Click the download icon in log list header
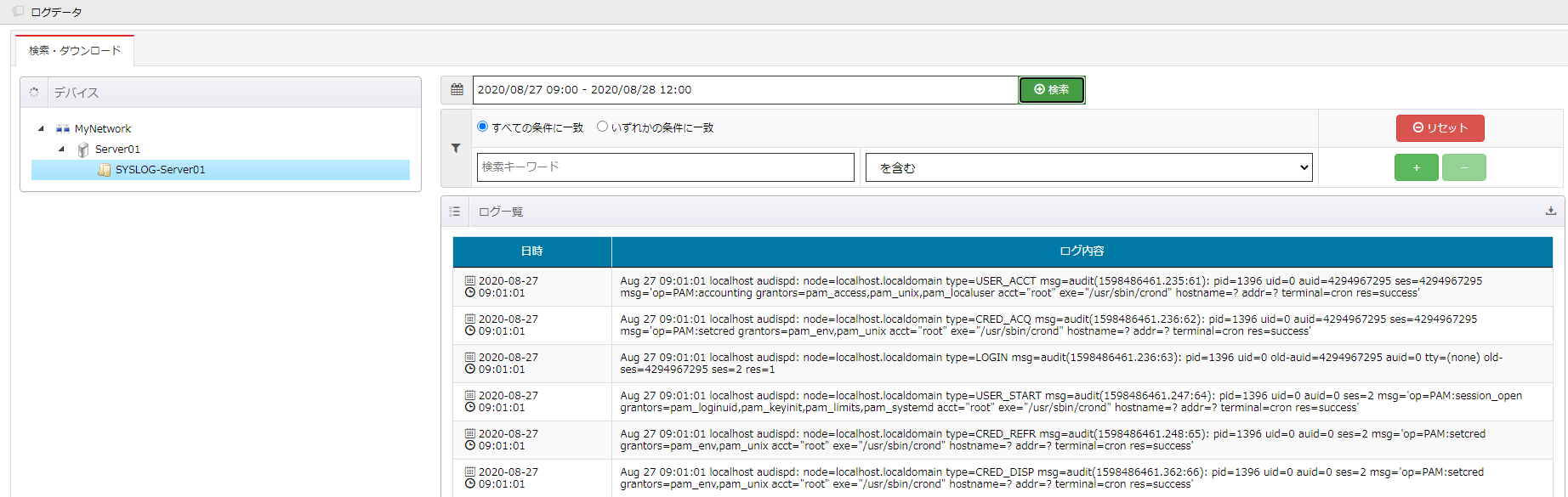 tap(1550, 211)
